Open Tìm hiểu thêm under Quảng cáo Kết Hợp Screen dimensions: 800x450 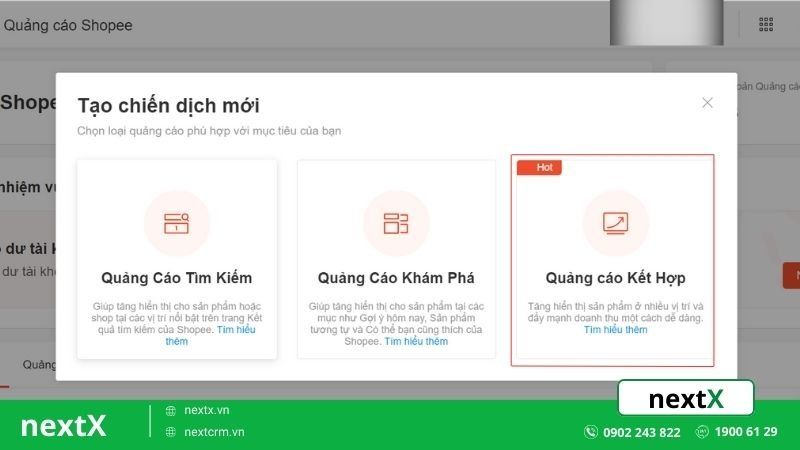coord(615,330)
